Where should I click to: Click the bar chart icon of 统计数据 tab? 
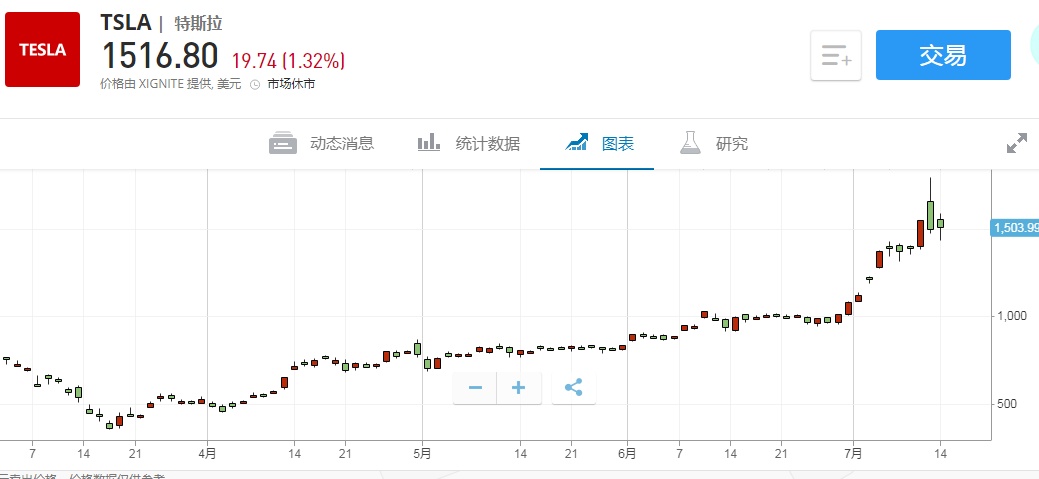[x=429, y=142]
